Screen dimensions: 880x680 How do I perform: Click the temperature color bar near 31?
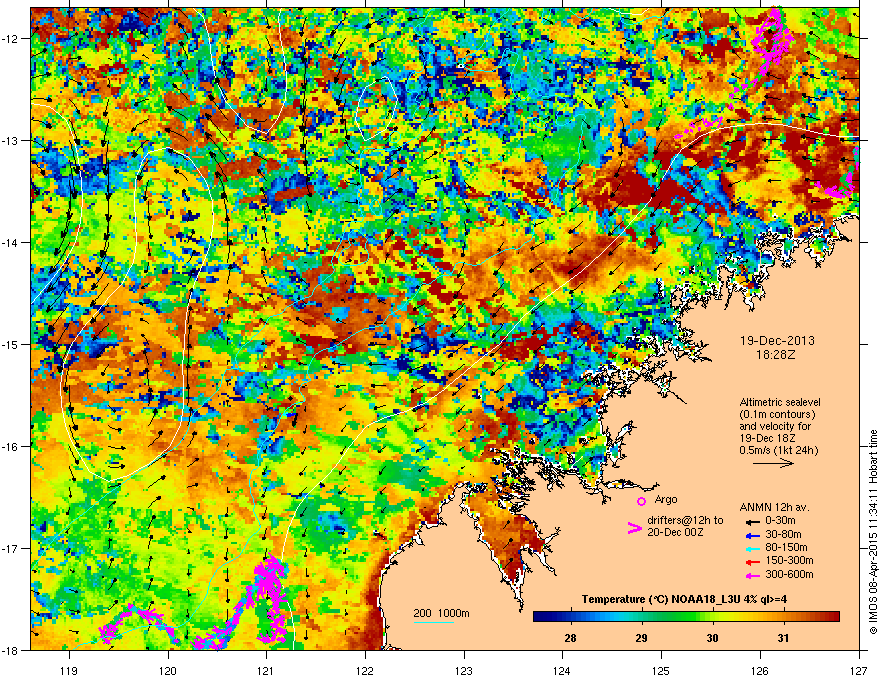pos(783,617)
